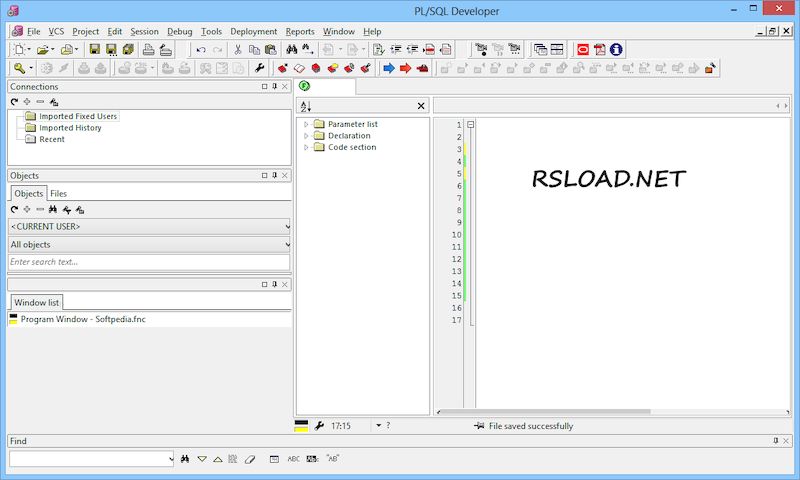Open the <CURRENT USER> dropdown
The height and width of the screenshot is (480, 800).
(x=287, y=226)
